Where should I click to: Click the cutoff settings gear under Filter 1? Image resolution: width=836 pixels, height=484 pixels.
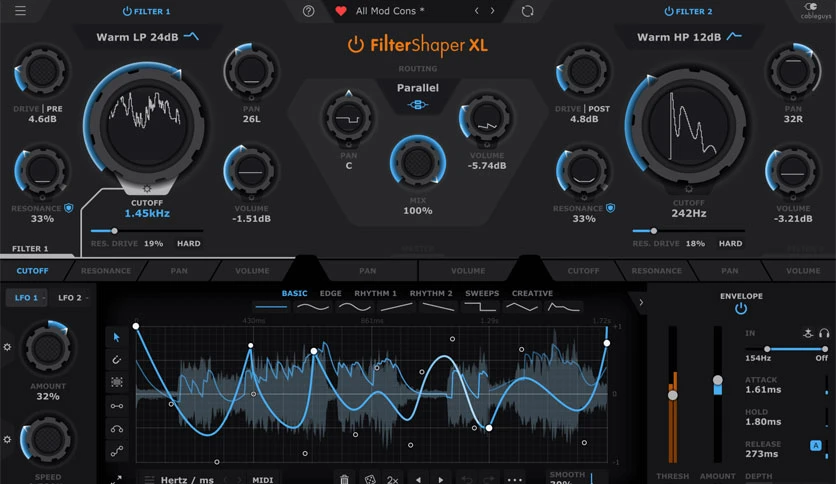point(147,189)
